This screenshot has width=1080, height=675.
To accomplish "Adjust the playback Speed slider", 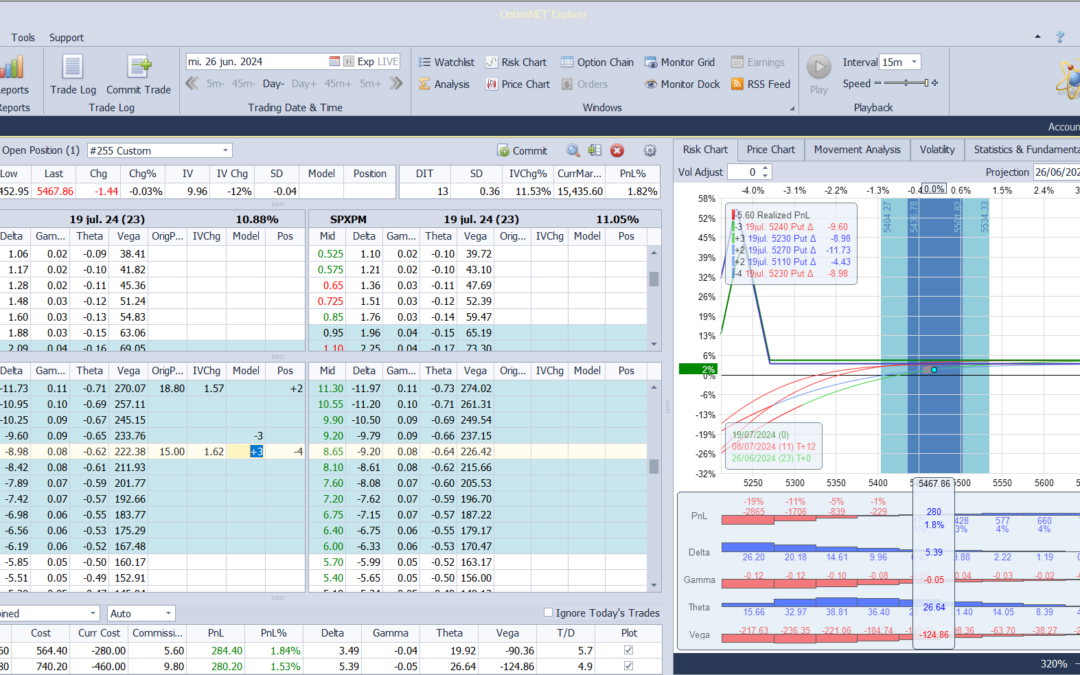I will click(x=906, y=84).
